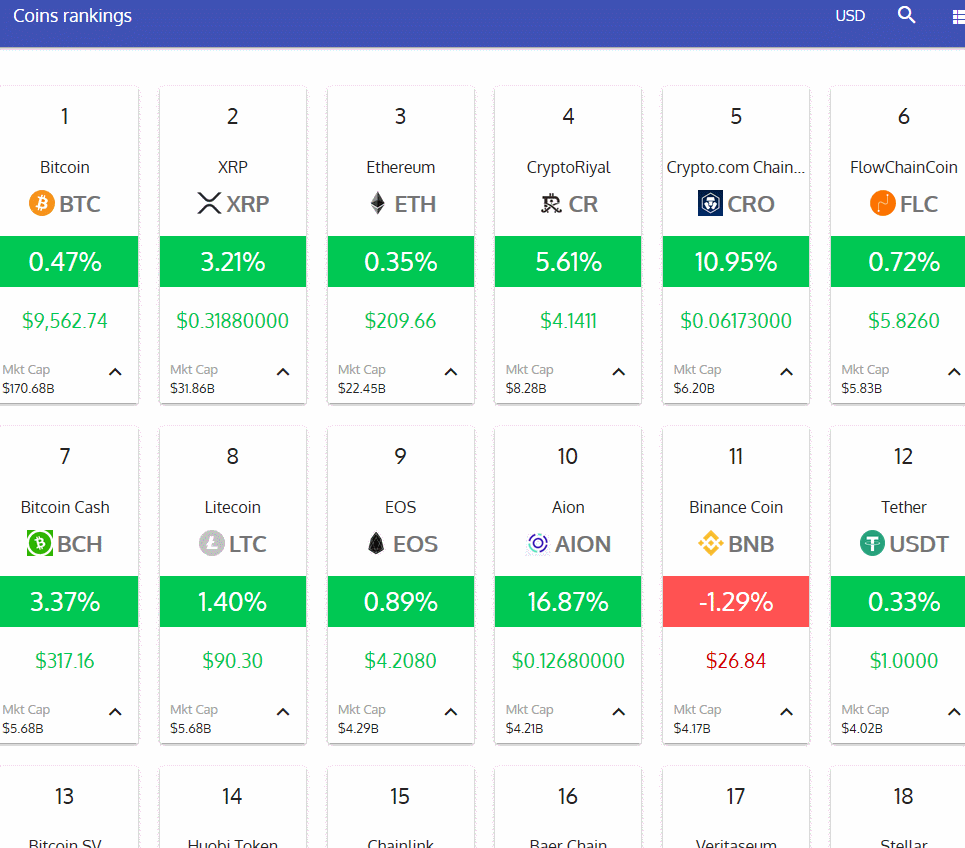Viewport: 965px width, 848px height.
Task: Expand Bitcoin Cash market cap chevron
Action: point(115,712)
